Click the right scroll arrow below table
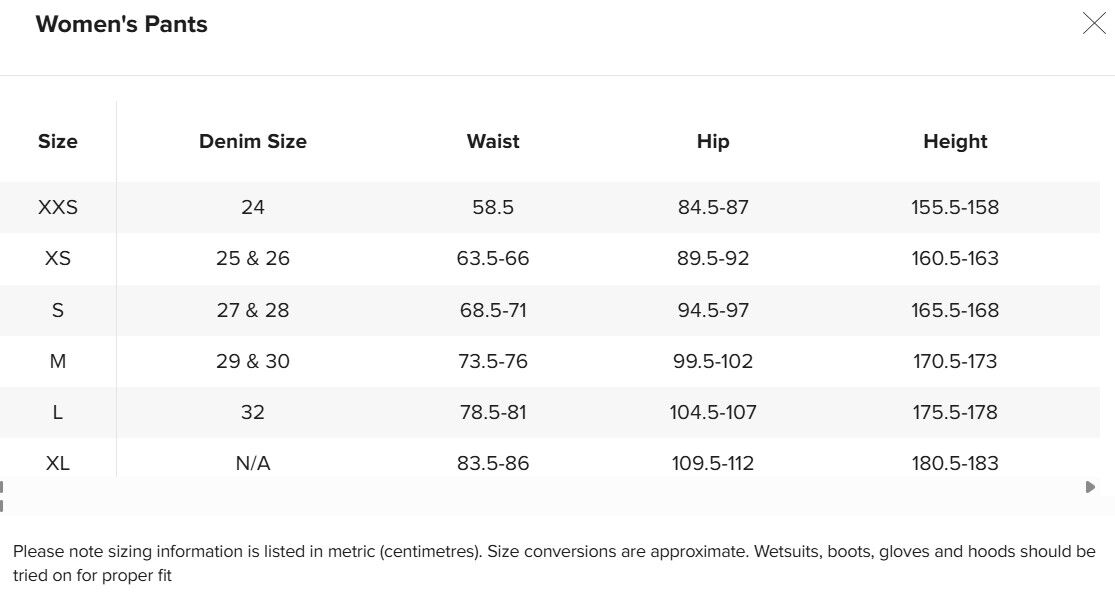This screenshot has height=602, width=1115. coord(1090,488)
